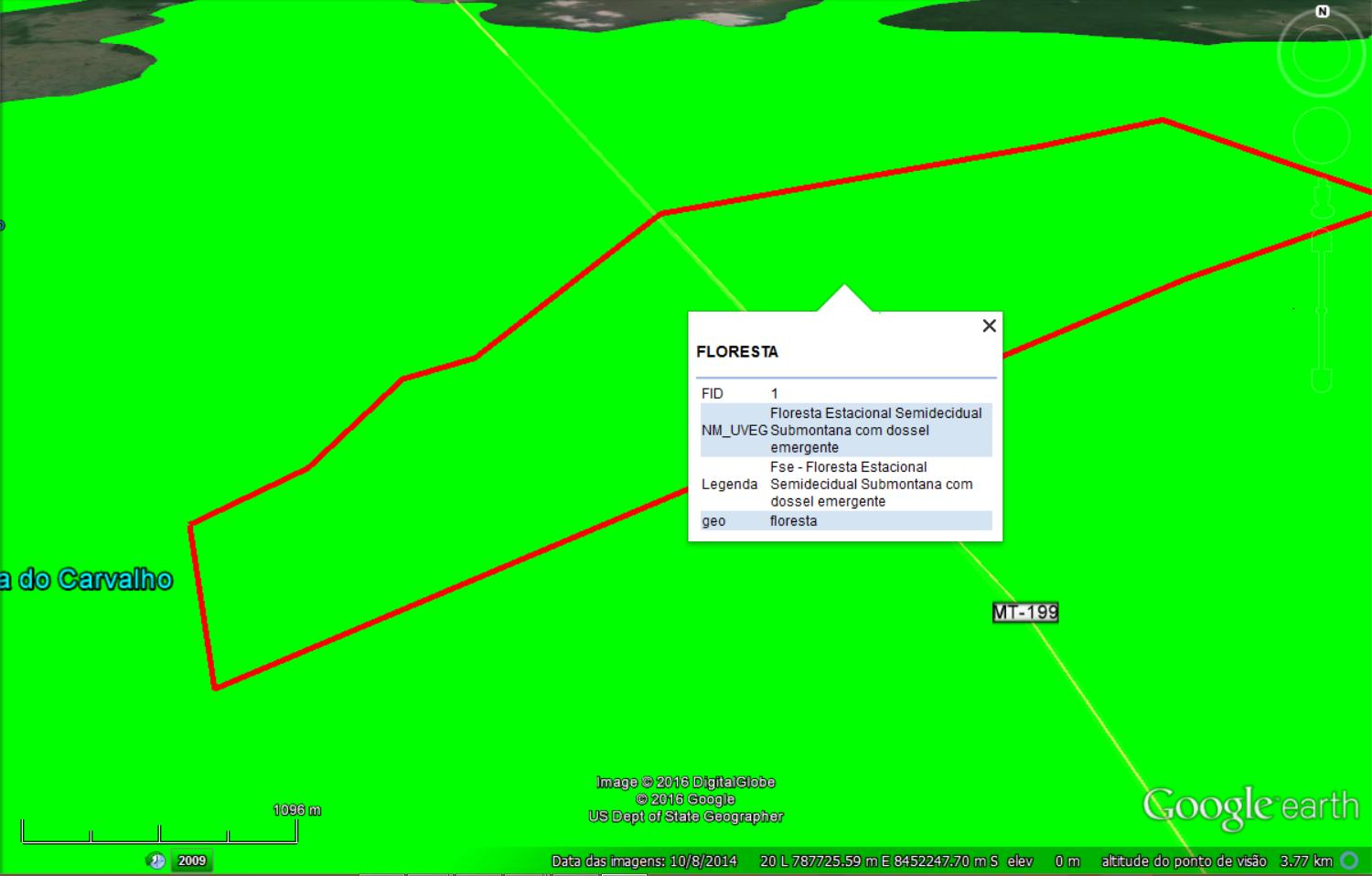Click NM_UVEG value 'Floresta Estacional Semidecidual Submontana'
Viewport: 1372px width, 876px height.
point(876,430)
